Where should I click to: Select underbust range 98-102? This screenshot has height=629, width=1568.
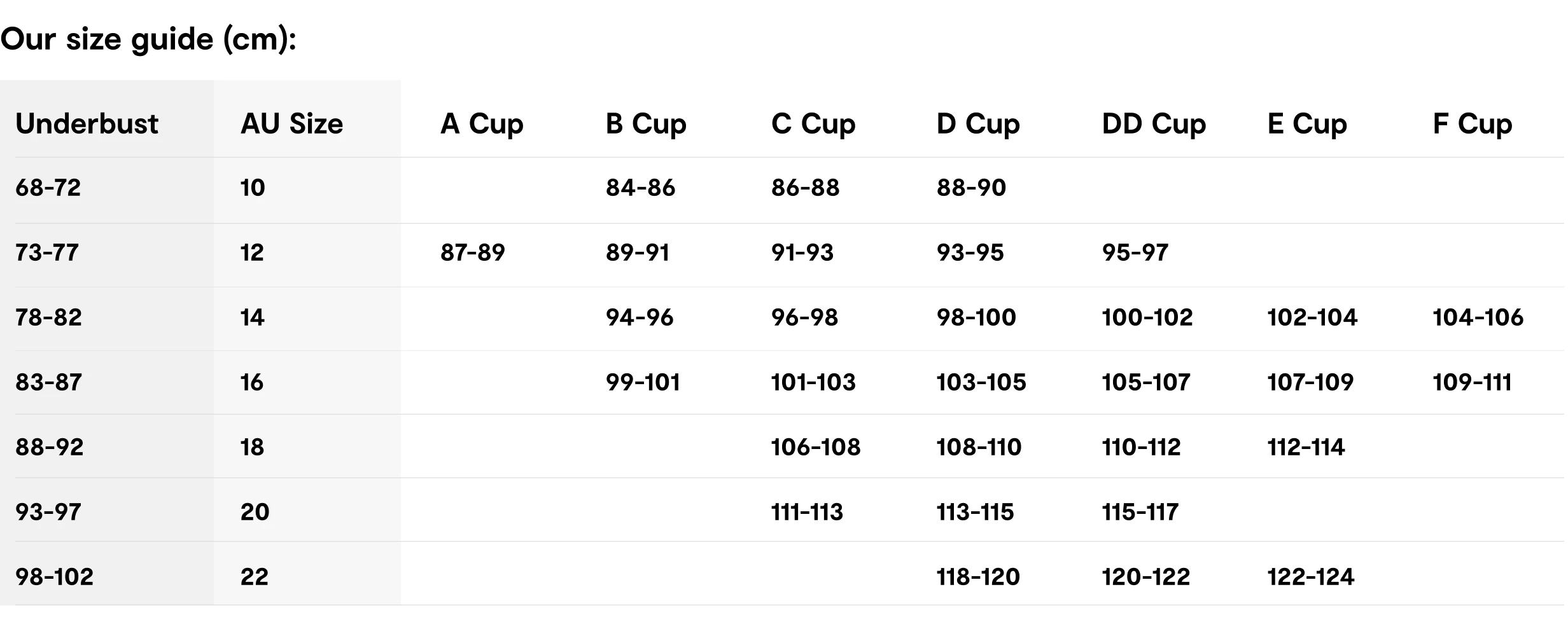tap(54, 577)
